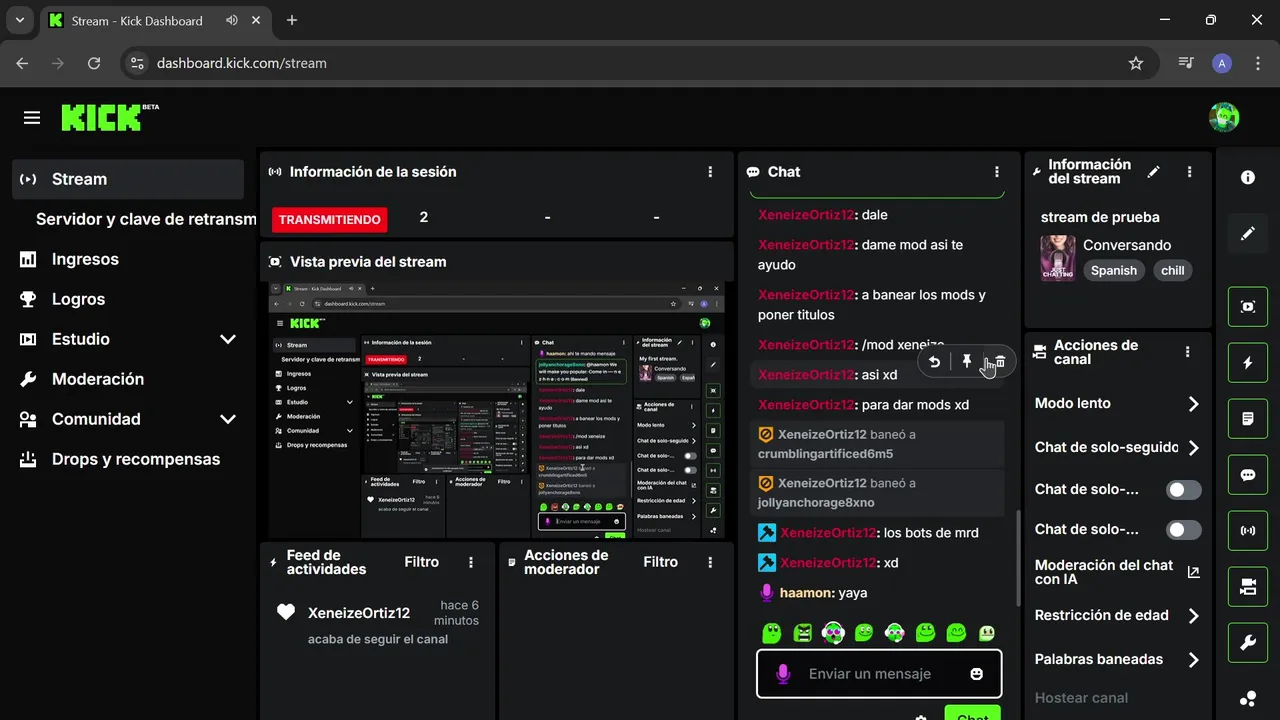Open Acciones de canal three-dot menu
1280x720 pixels.
click(x=1188, y=352)
